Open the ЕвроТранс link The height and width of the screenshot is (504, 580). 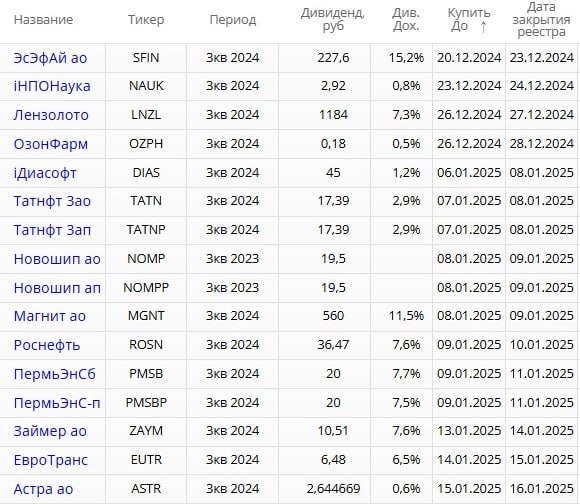point(50,460)
